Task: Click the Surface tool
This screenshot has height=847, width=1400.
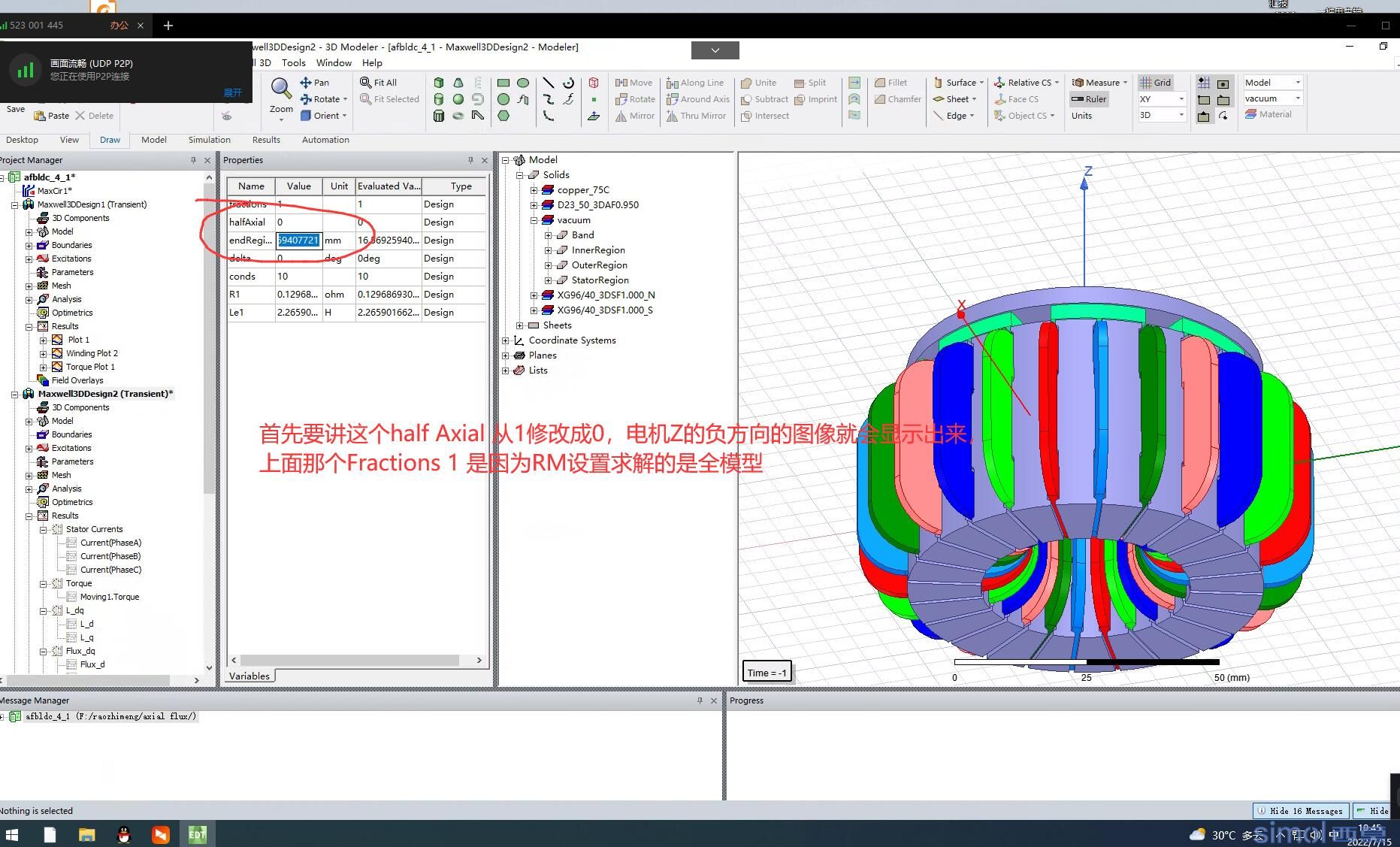Action: (958, 83)
